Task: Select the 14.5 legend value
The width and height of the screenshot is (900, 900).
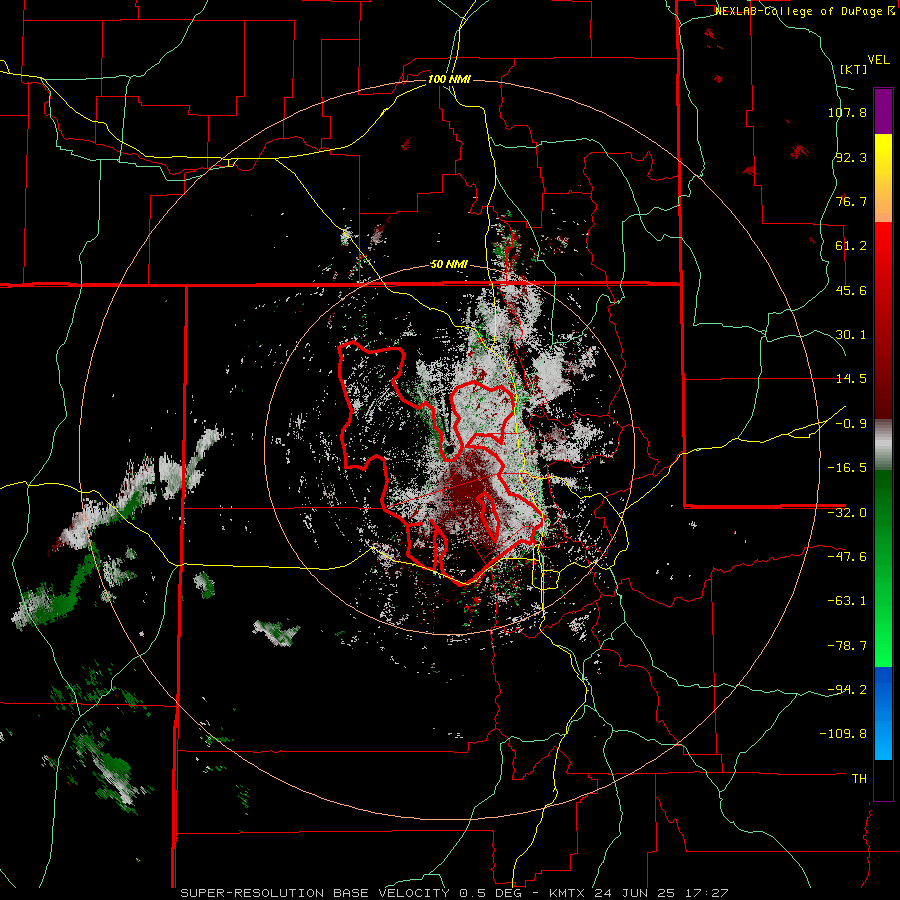Action: (x=851, y=379)
